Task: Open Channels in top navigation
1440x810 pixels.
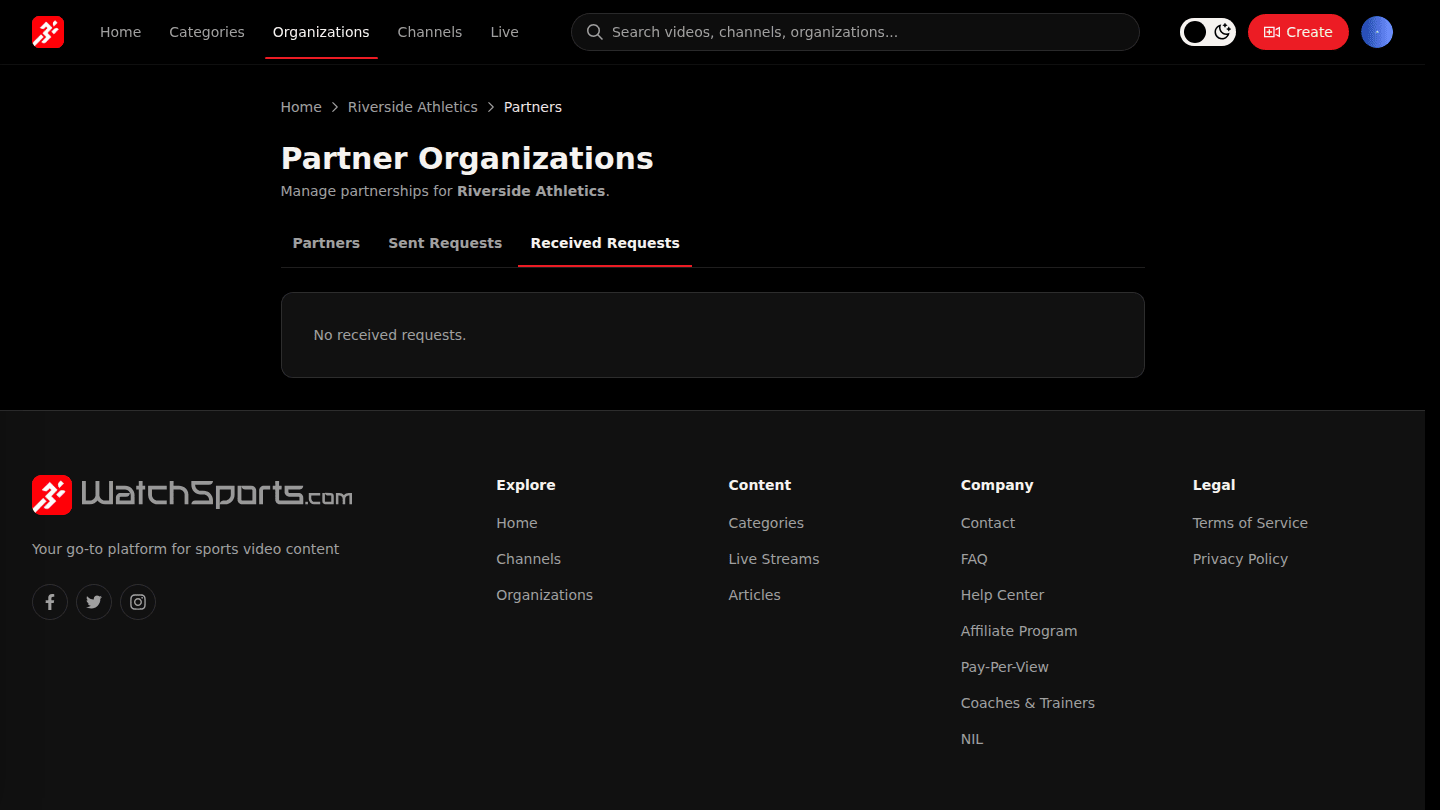Action: click(x=430, y=32)
